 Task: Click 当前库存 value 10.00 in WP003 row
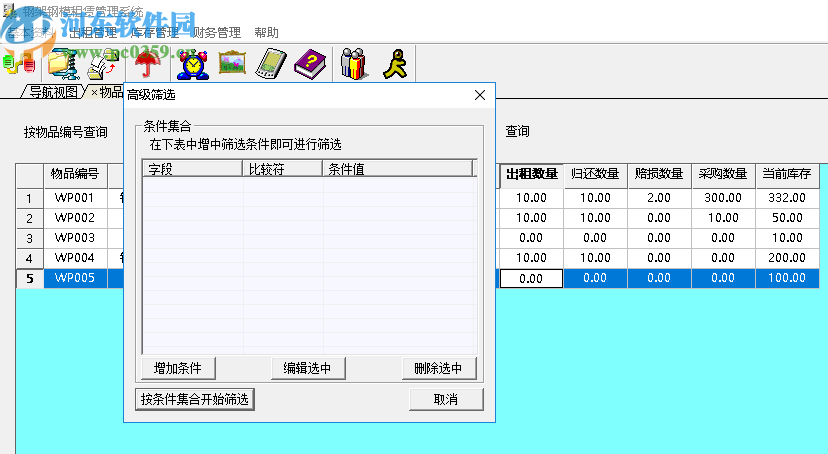[x=787, y=238]
